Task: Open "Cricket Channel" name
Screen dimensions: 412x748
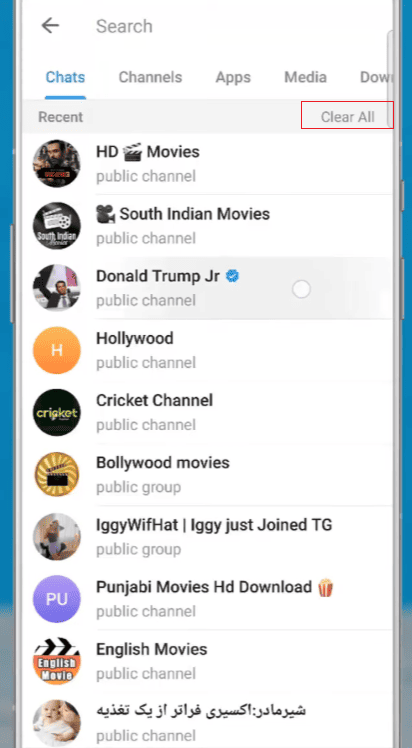Action: pos(154,401)
